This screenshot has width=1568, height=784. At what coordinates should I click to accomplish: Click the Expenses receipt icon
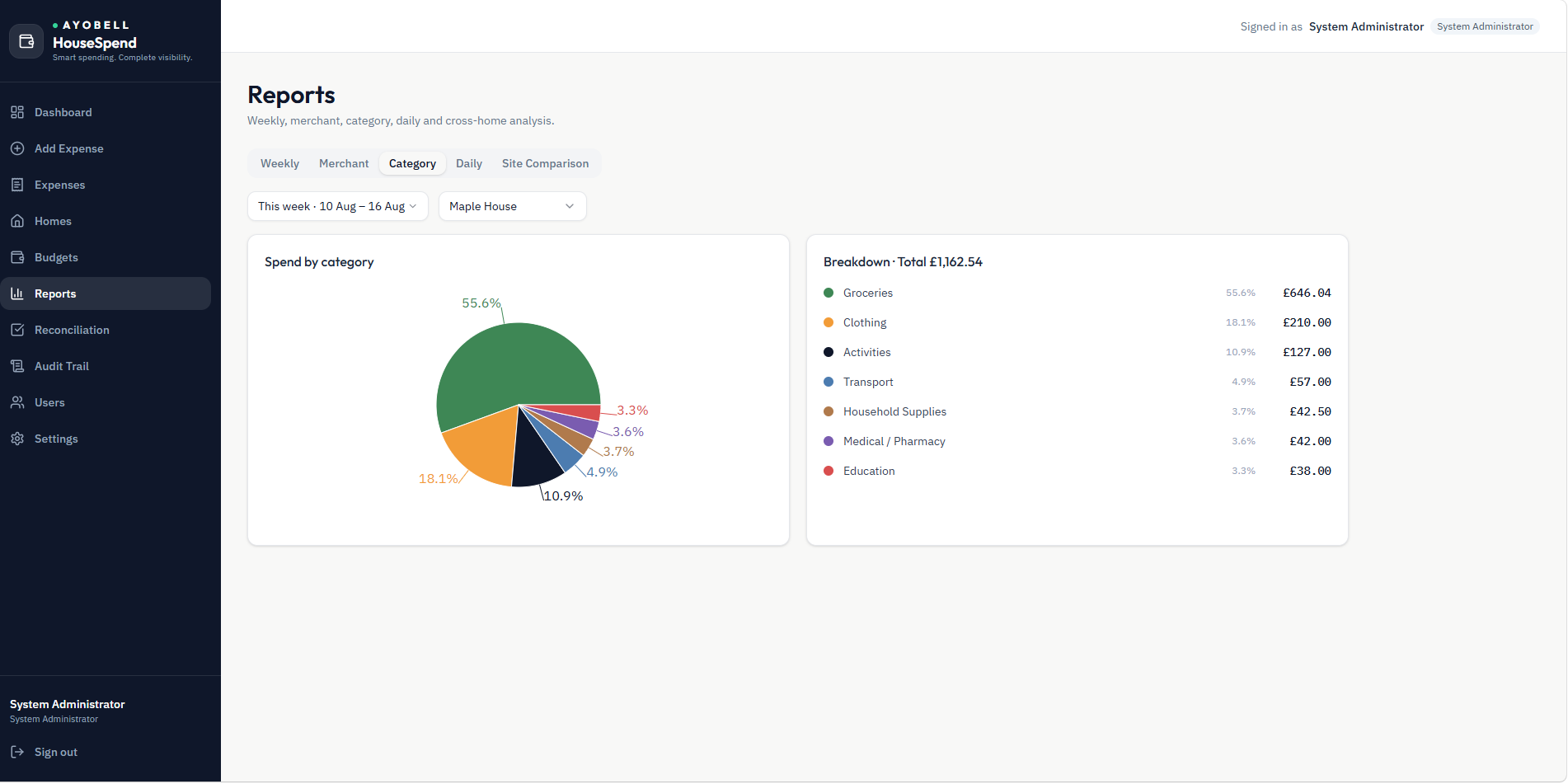17,185
